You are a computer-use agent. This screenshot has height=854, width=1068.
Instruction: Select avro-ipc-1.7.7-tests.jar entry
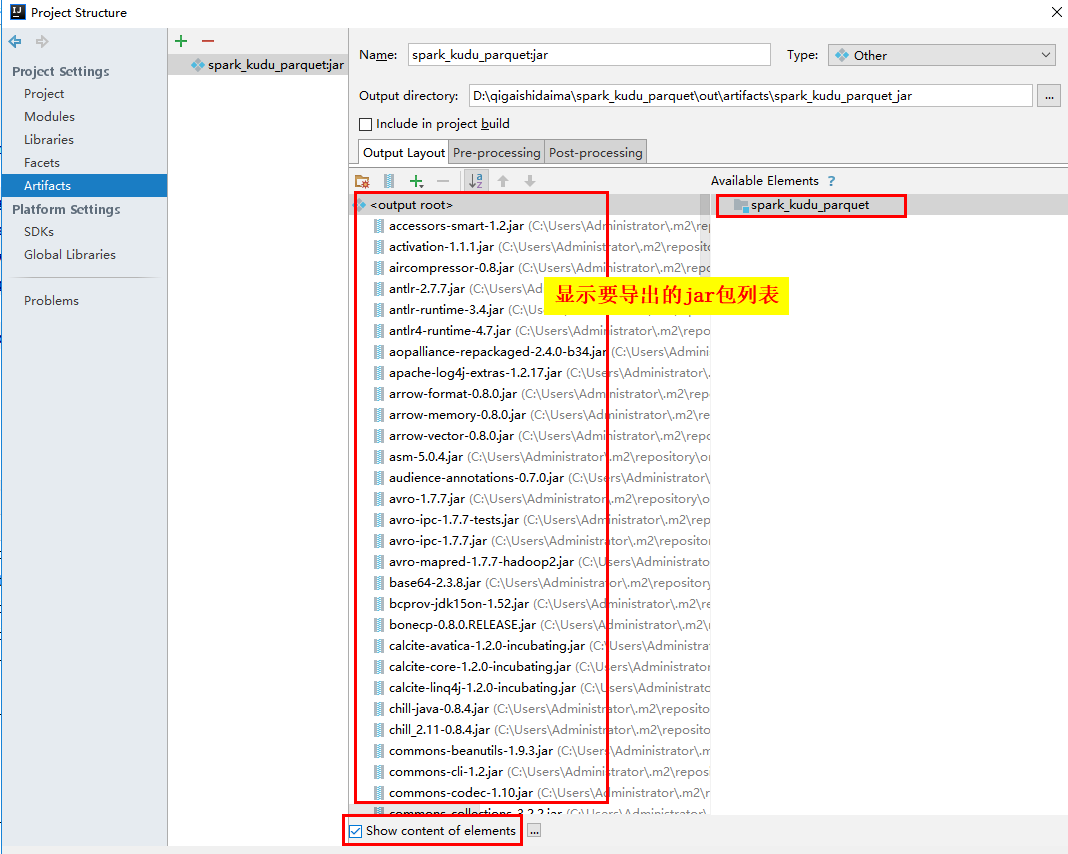pyautogui.click(x=454, y=520)
